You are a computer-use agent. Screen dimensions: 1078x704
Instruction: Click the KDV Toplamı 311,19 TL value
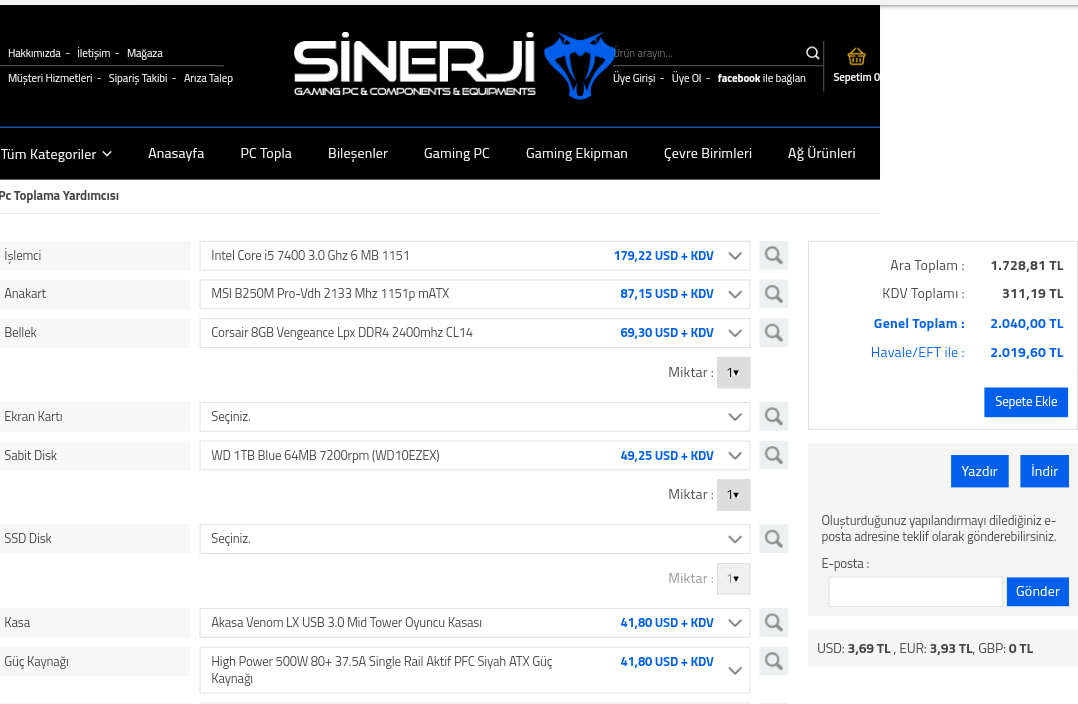[x=1033, y=294]
